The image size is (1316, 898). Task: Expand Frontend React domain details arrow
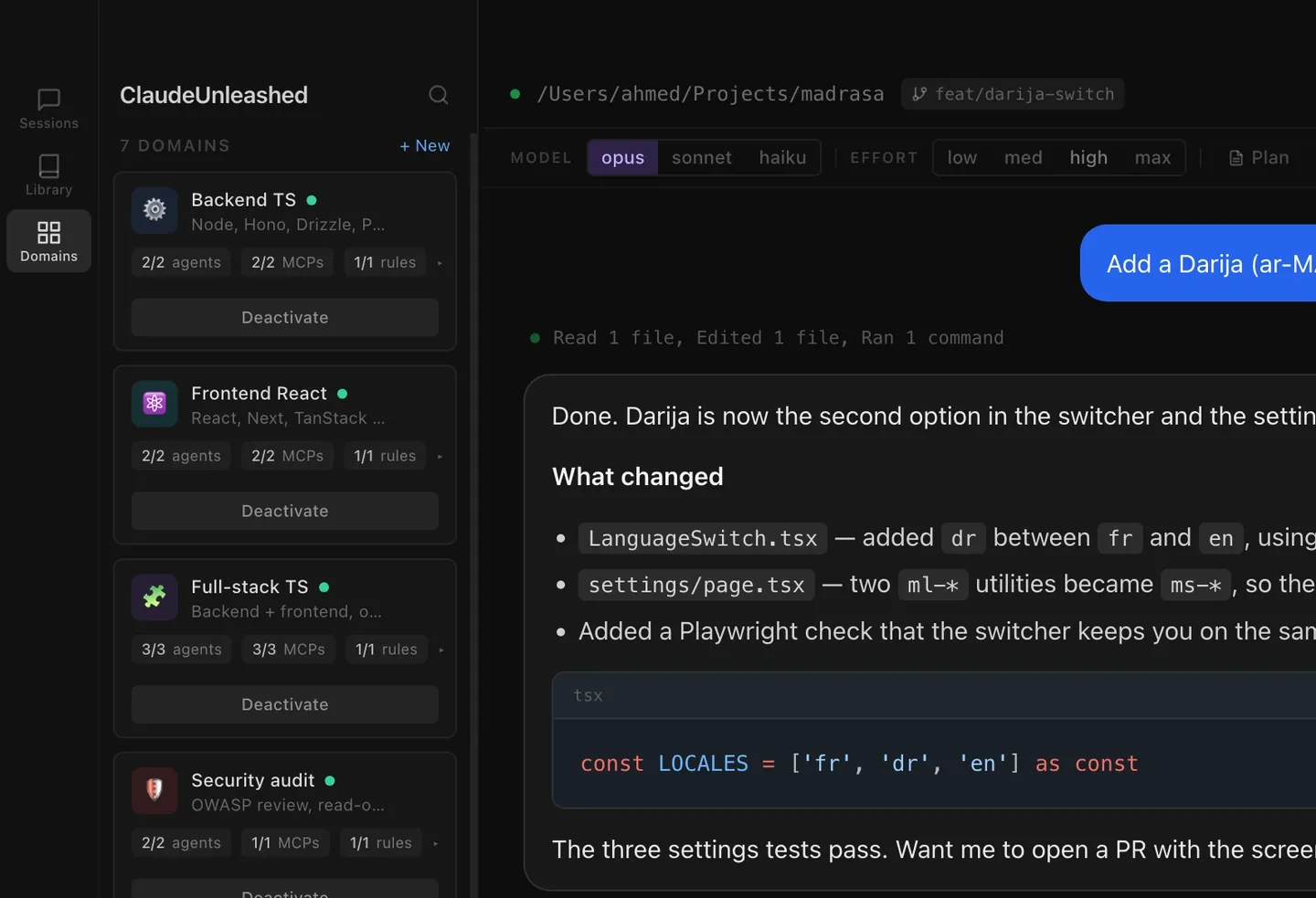click(440, 457)
